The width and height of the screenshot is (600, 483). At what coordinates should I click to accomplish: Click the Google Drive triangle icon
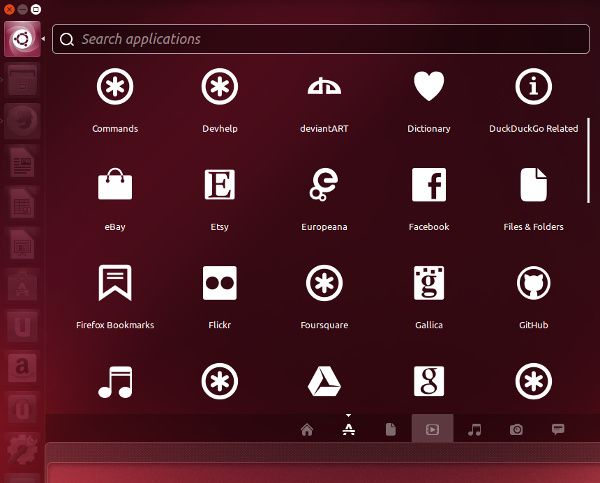pos(325,381)
